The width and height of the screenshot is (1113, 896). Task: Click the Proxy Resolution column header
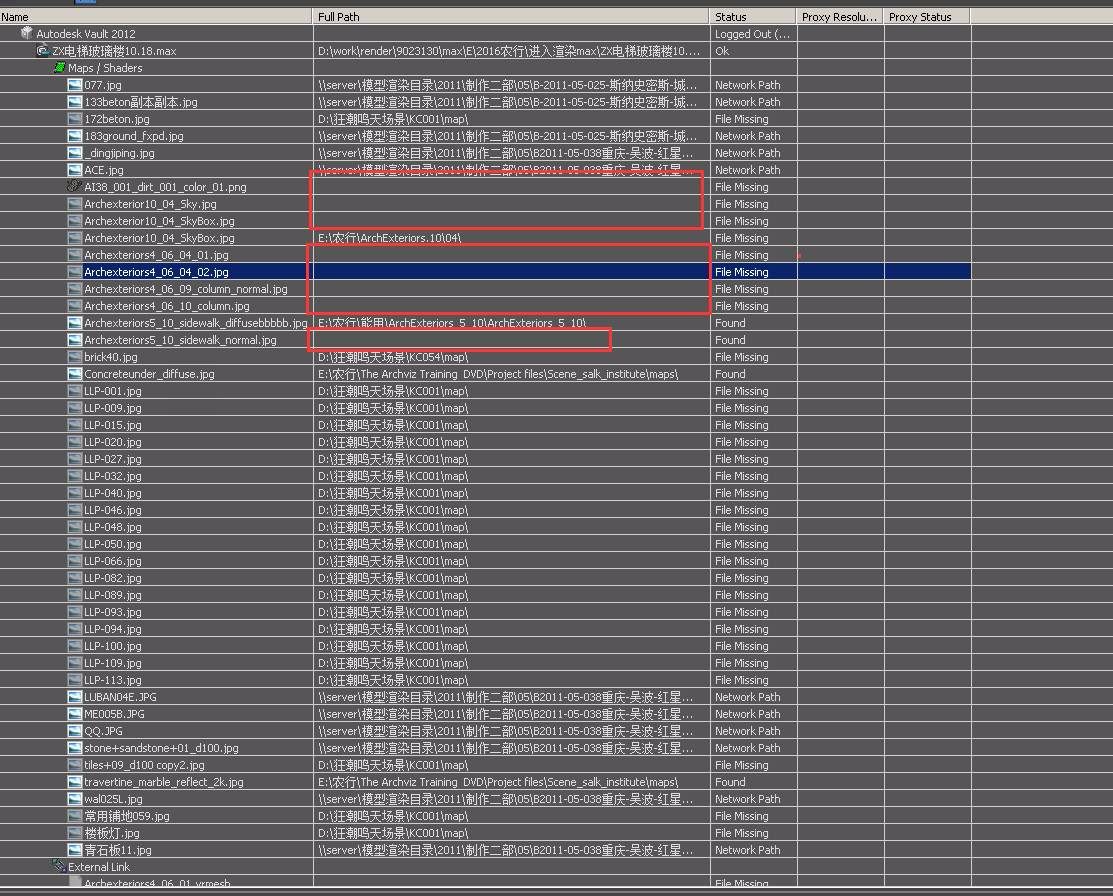(x=839, y=16)
